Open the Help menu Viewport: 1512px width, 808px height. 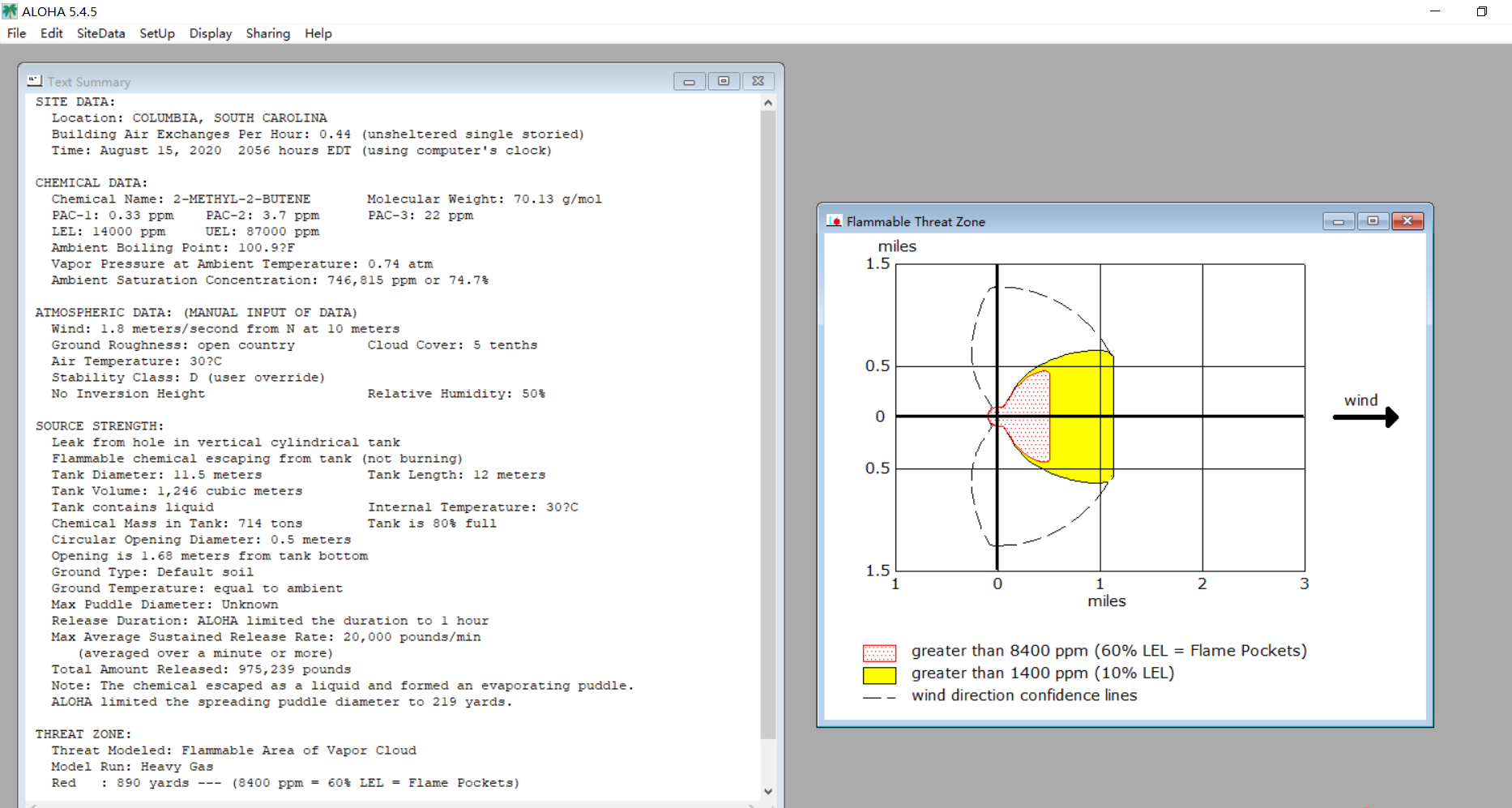click(318, 33)
